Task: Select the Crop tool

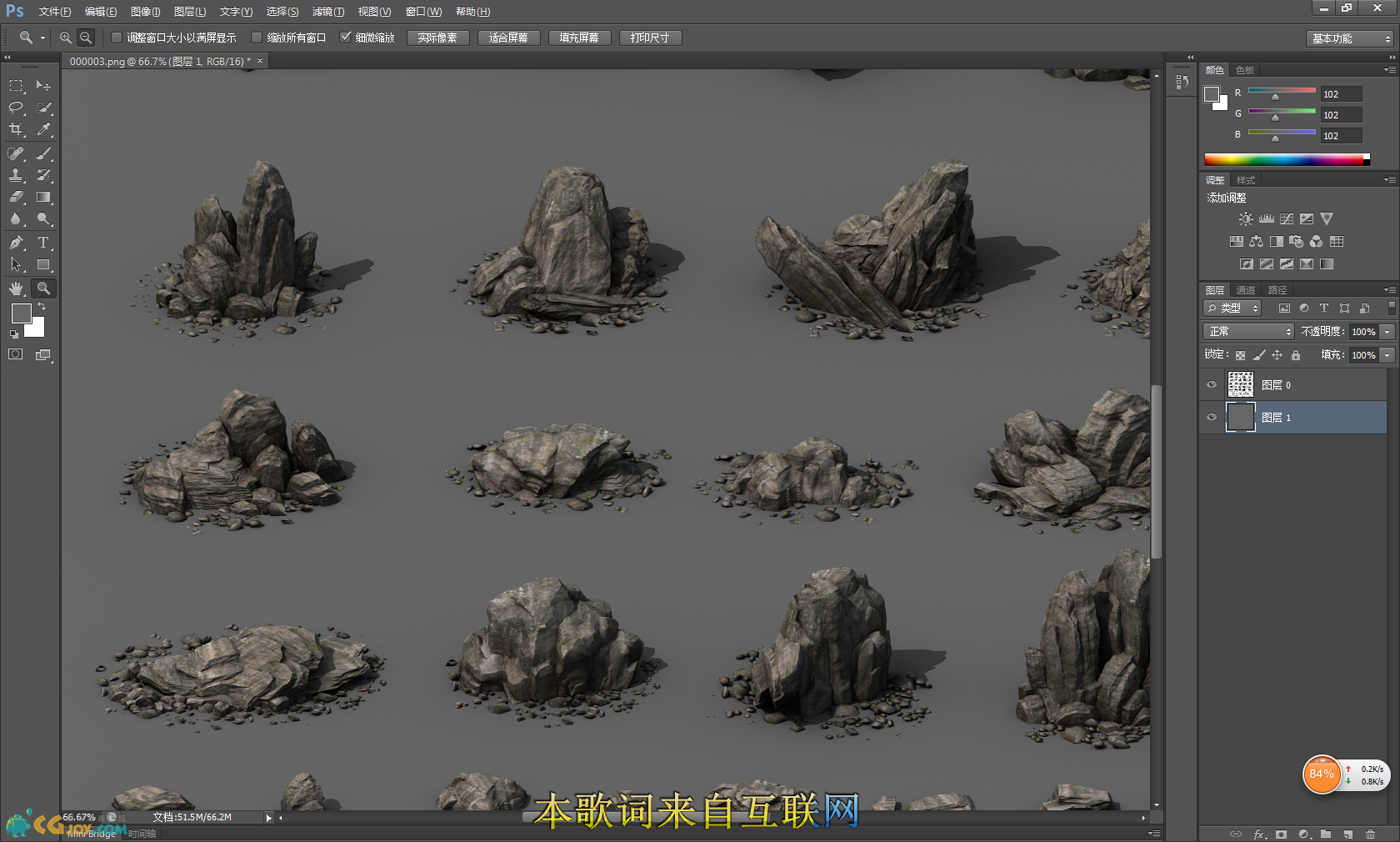Action: [x=16, y=129]
